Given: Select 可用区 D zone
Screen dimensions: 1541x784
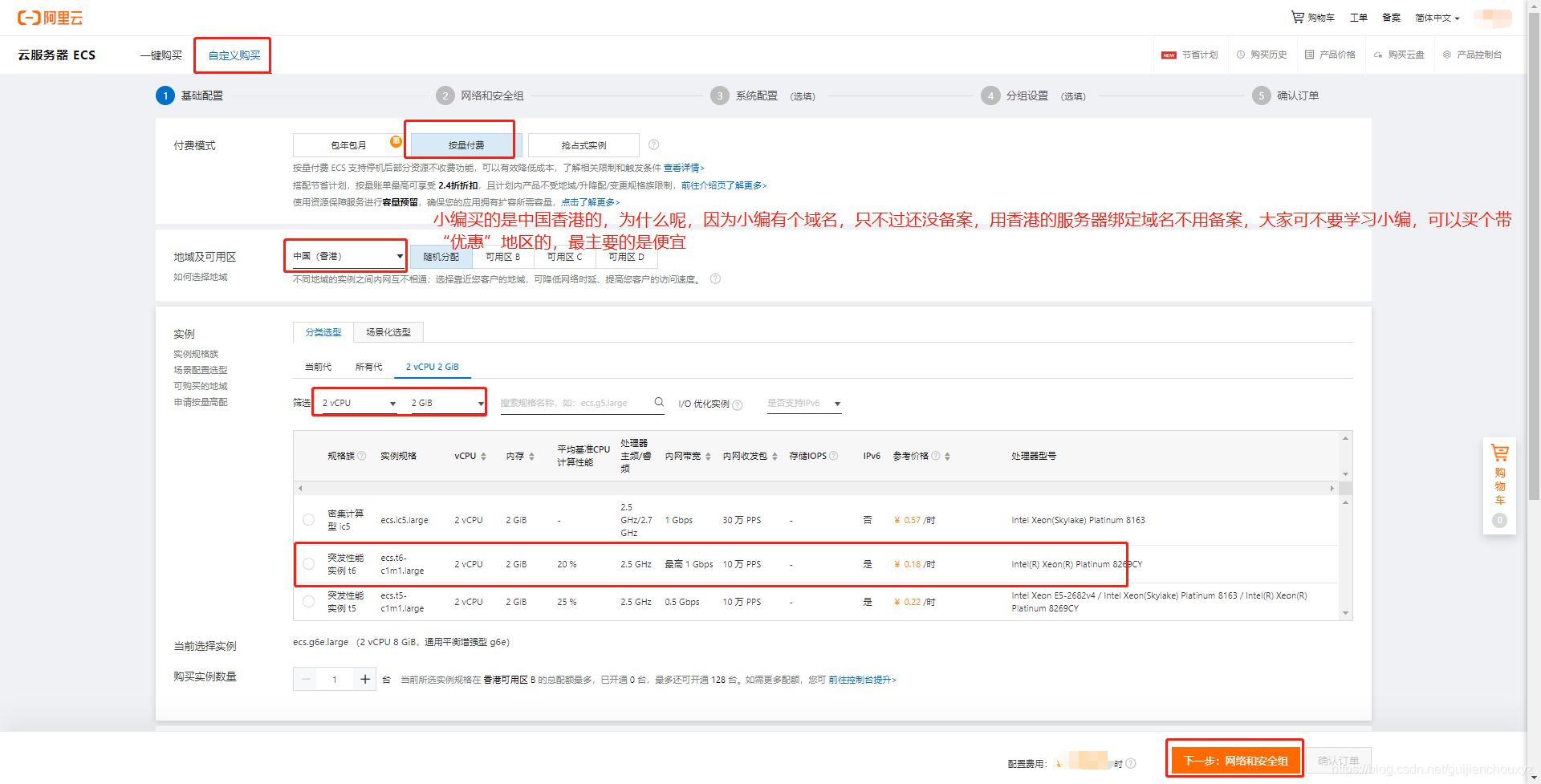Looking at the screenshot, I should [x=627, y=257].
